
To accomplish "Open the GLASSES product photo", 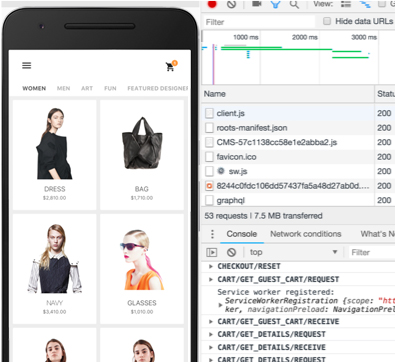I will point(142,259).
